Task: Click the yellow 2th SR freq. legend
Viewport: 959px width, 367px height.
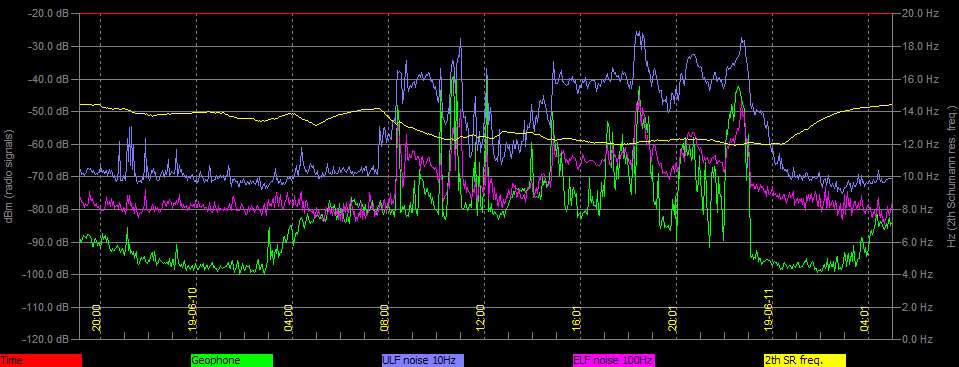Action: click(805, 360)
